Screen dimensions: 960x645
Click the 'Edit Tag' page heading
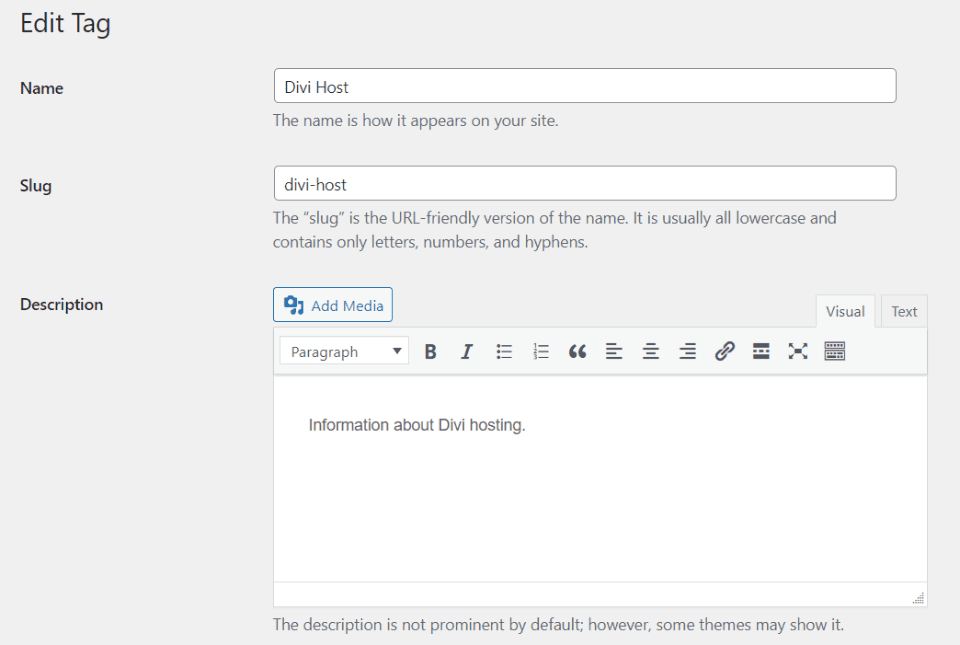[x=66, y=24]
